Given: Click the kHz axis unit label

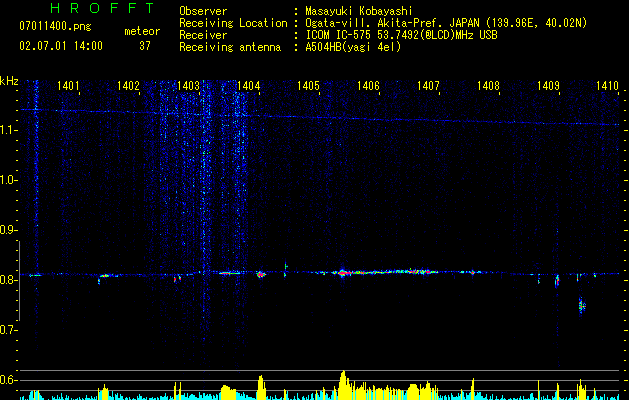Looking at the screenshot, I should [9, 81].
